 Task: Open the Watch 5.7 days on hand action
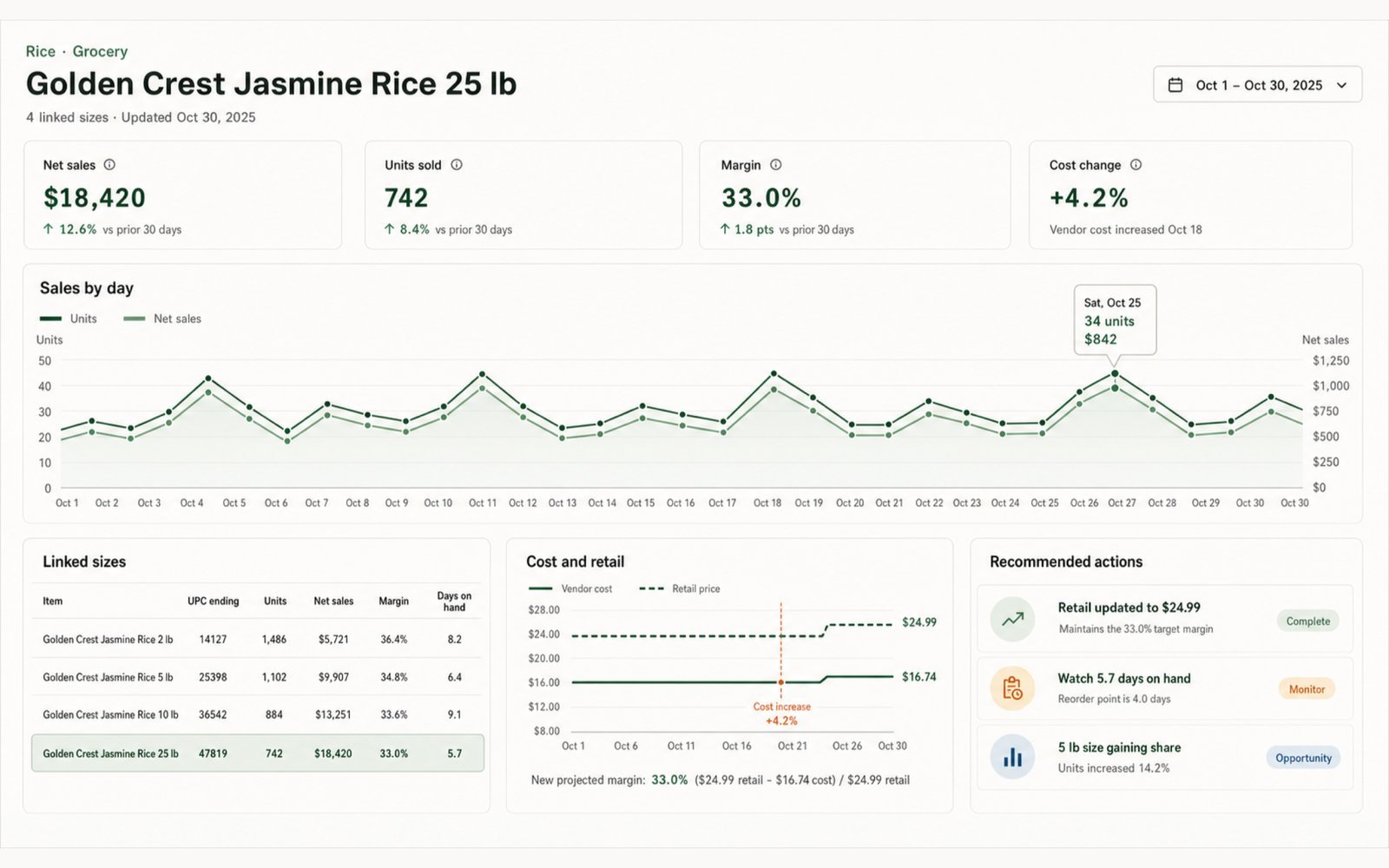1164,688
